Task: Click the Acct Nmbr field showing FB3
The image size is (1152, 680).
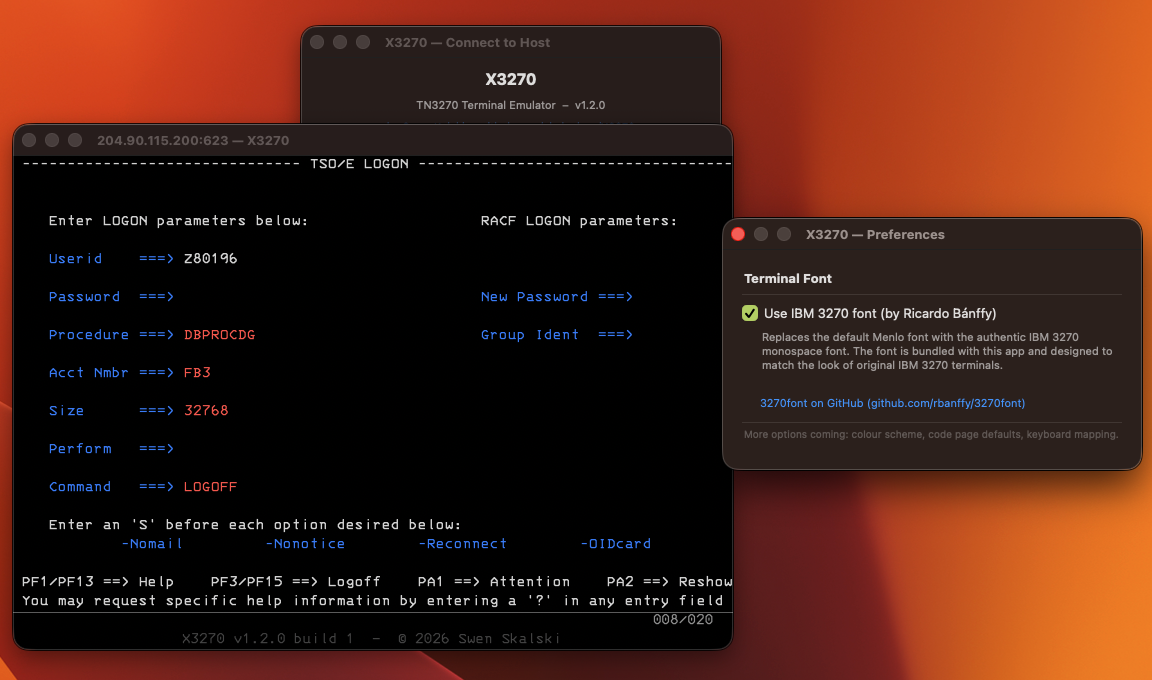Action: point(197,373)
